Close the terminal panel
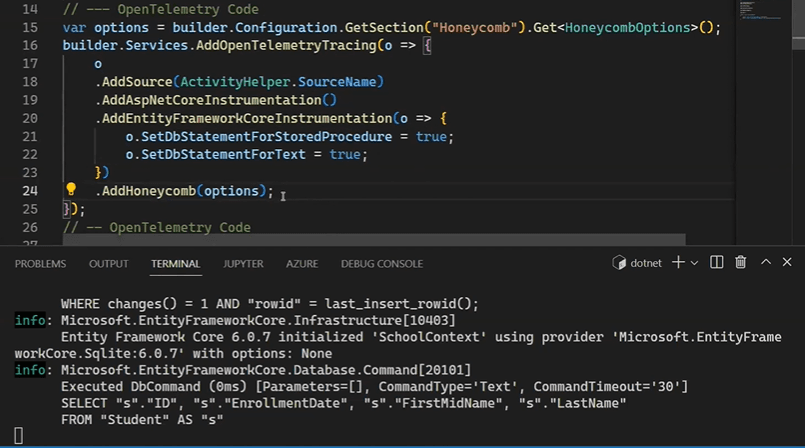The image size is (812, 448). coord(789,263)
